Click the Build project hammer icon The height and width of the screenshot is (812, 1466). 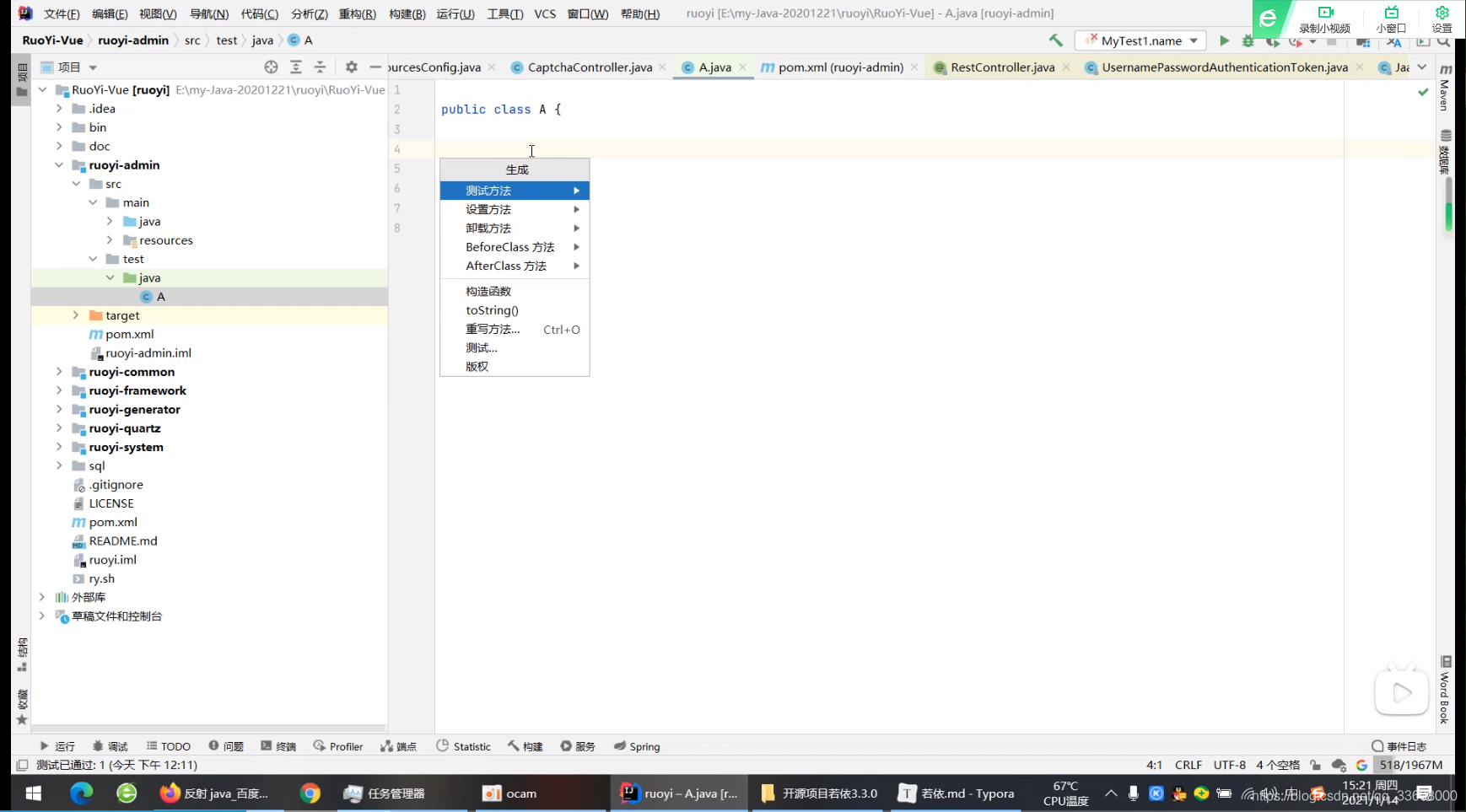tap(1055, 40)
